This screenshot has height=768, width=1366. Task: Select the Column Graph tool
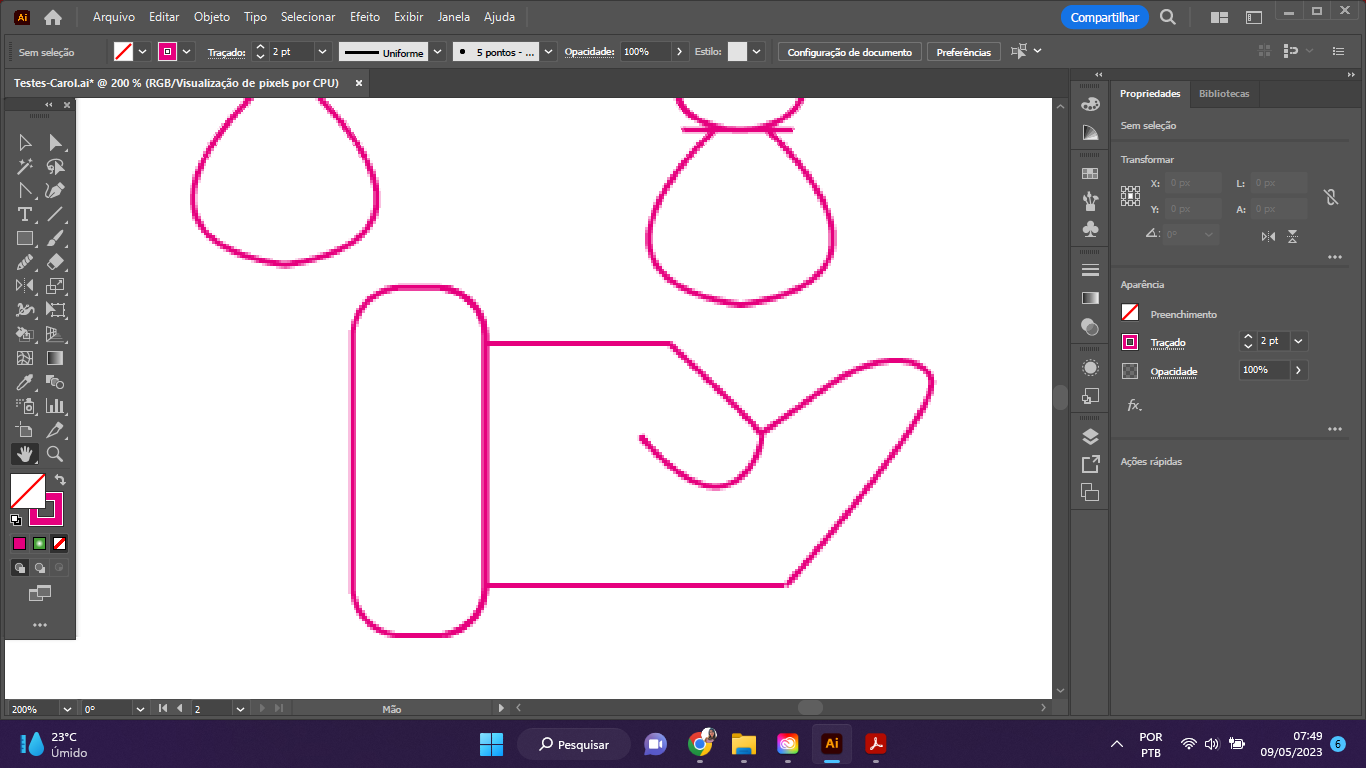[55, 406]
